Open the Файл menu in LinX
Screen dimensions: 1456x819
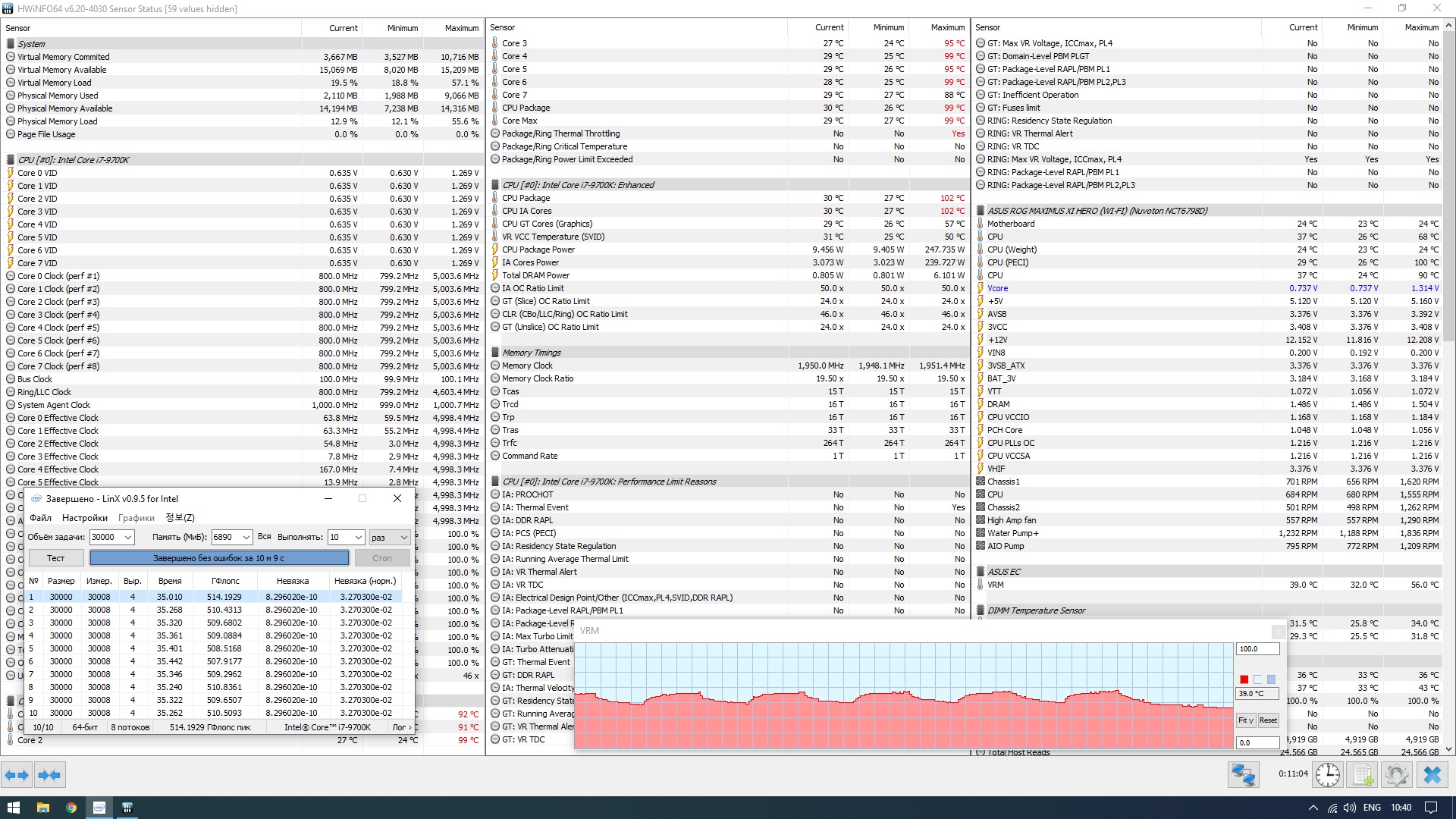tap(40, 518)
